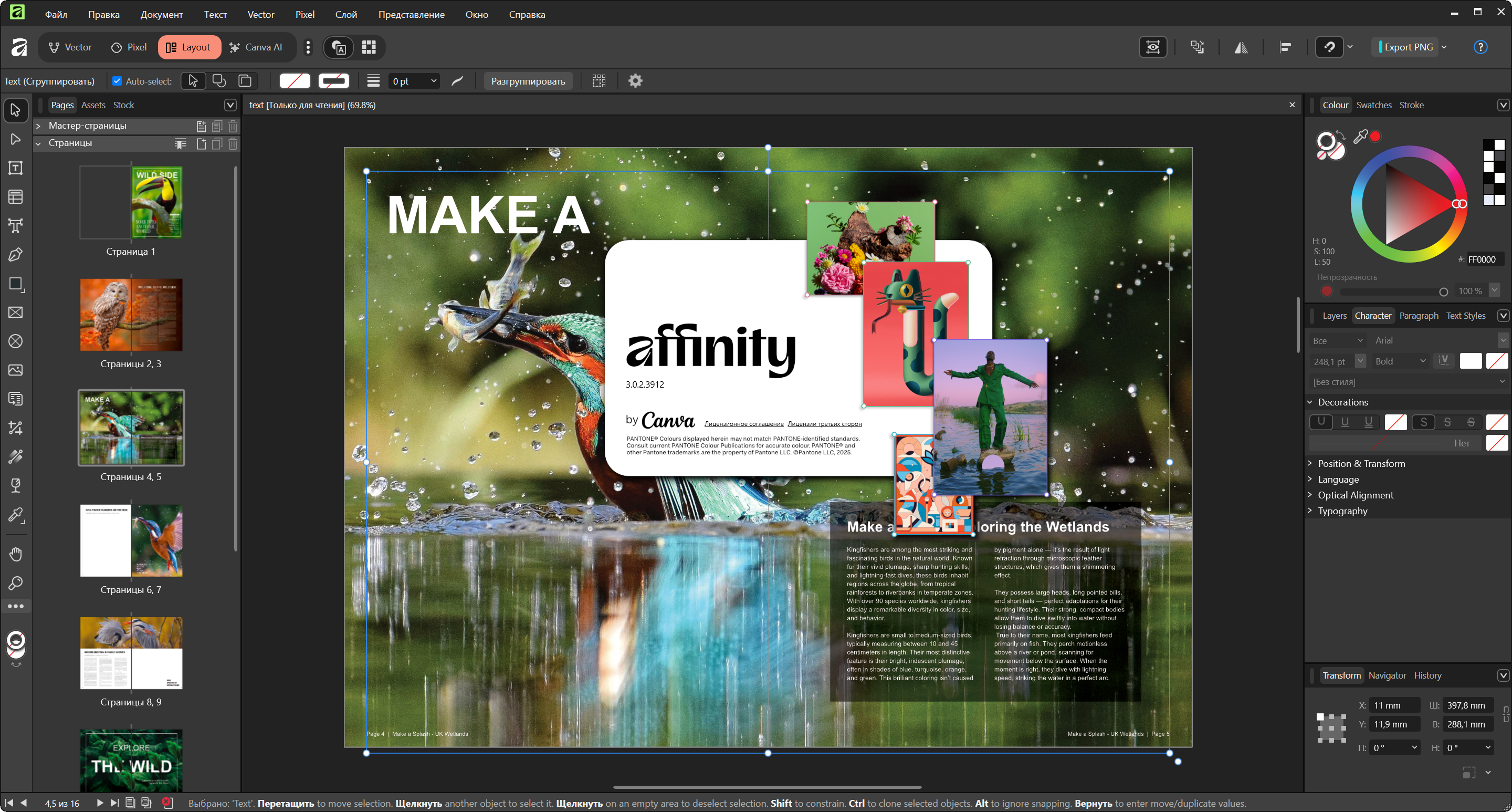Click the Table tool icon
1512x812 pixels.
coord(16,196)
